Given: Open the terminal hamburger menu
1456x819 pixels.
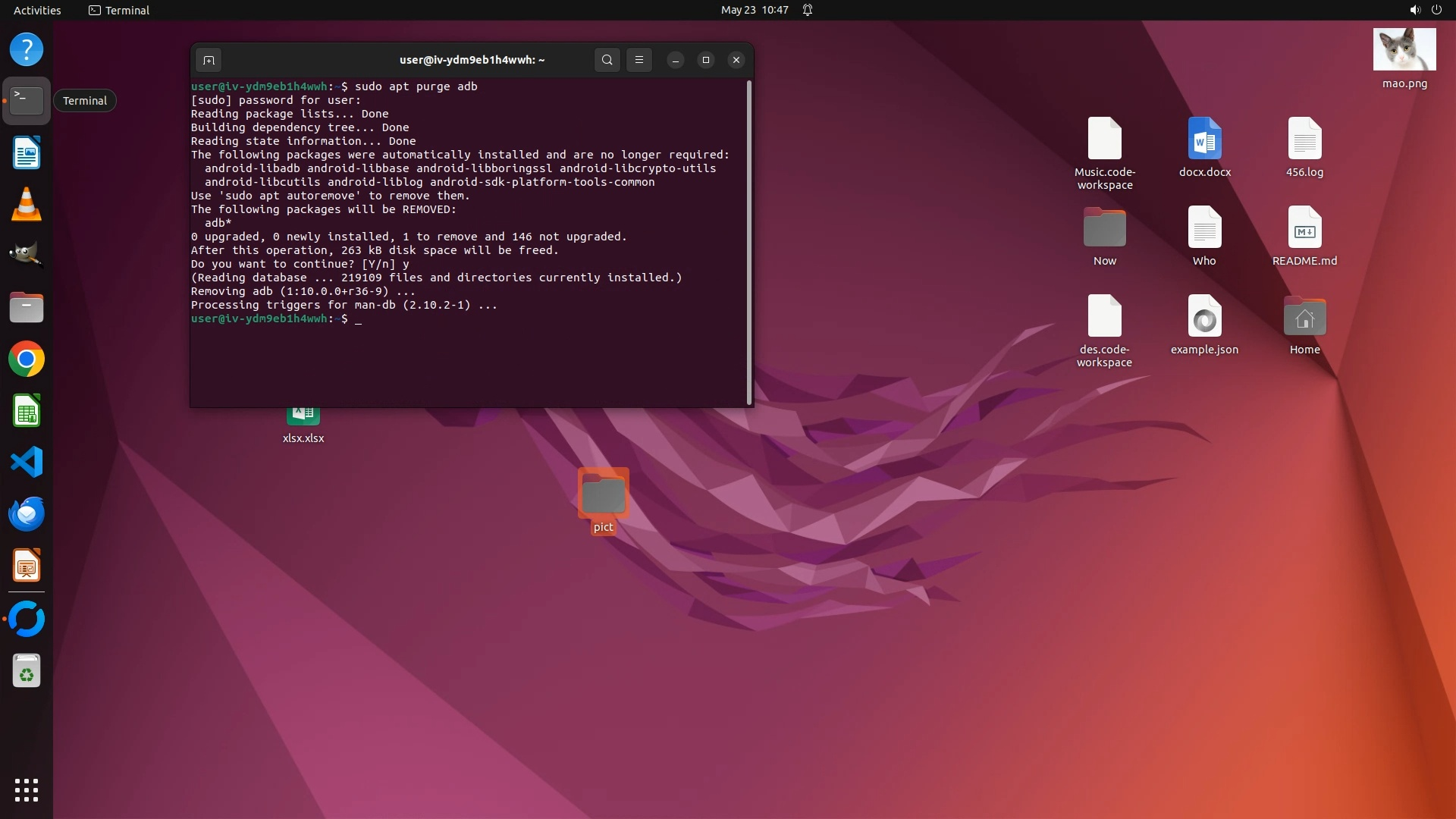Looking at the screenshot, I should pos(639,60).
